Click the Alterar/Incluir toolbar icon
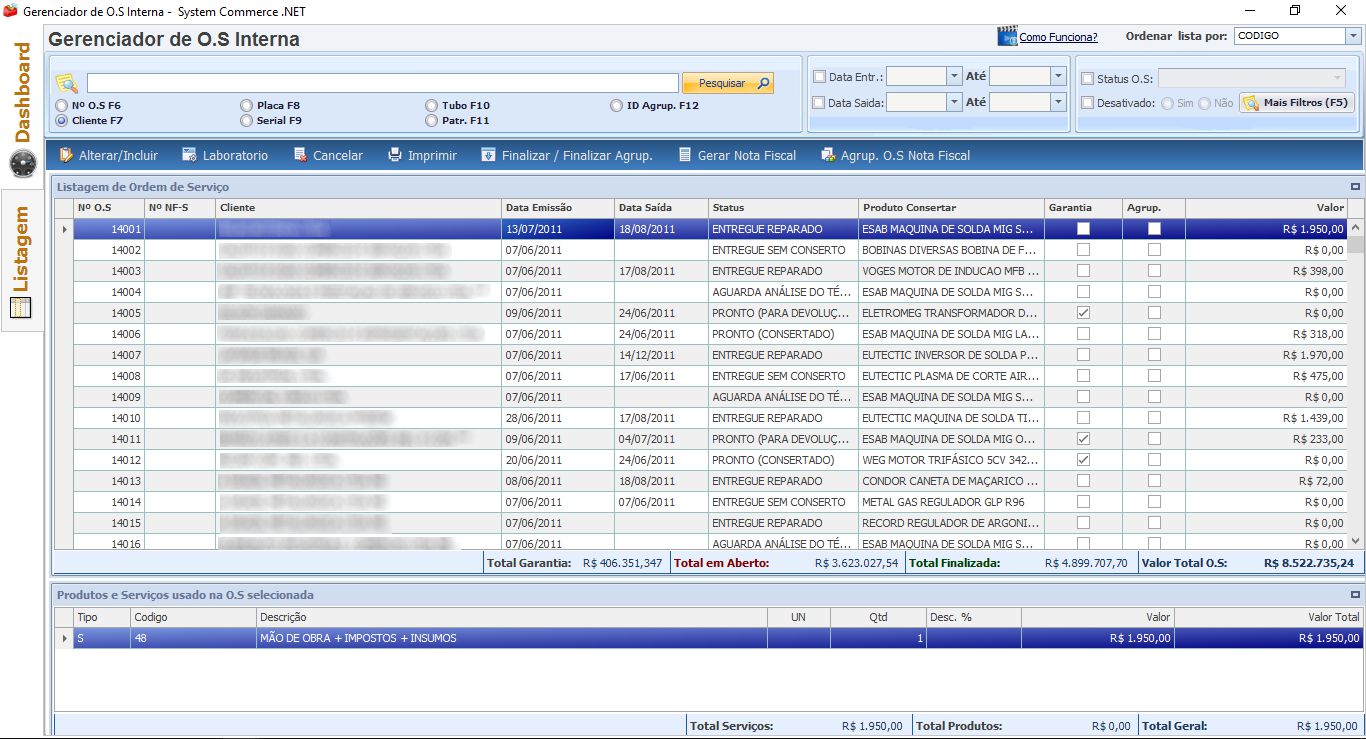This screenshot has height=739, width=1366. coord(66,155)
